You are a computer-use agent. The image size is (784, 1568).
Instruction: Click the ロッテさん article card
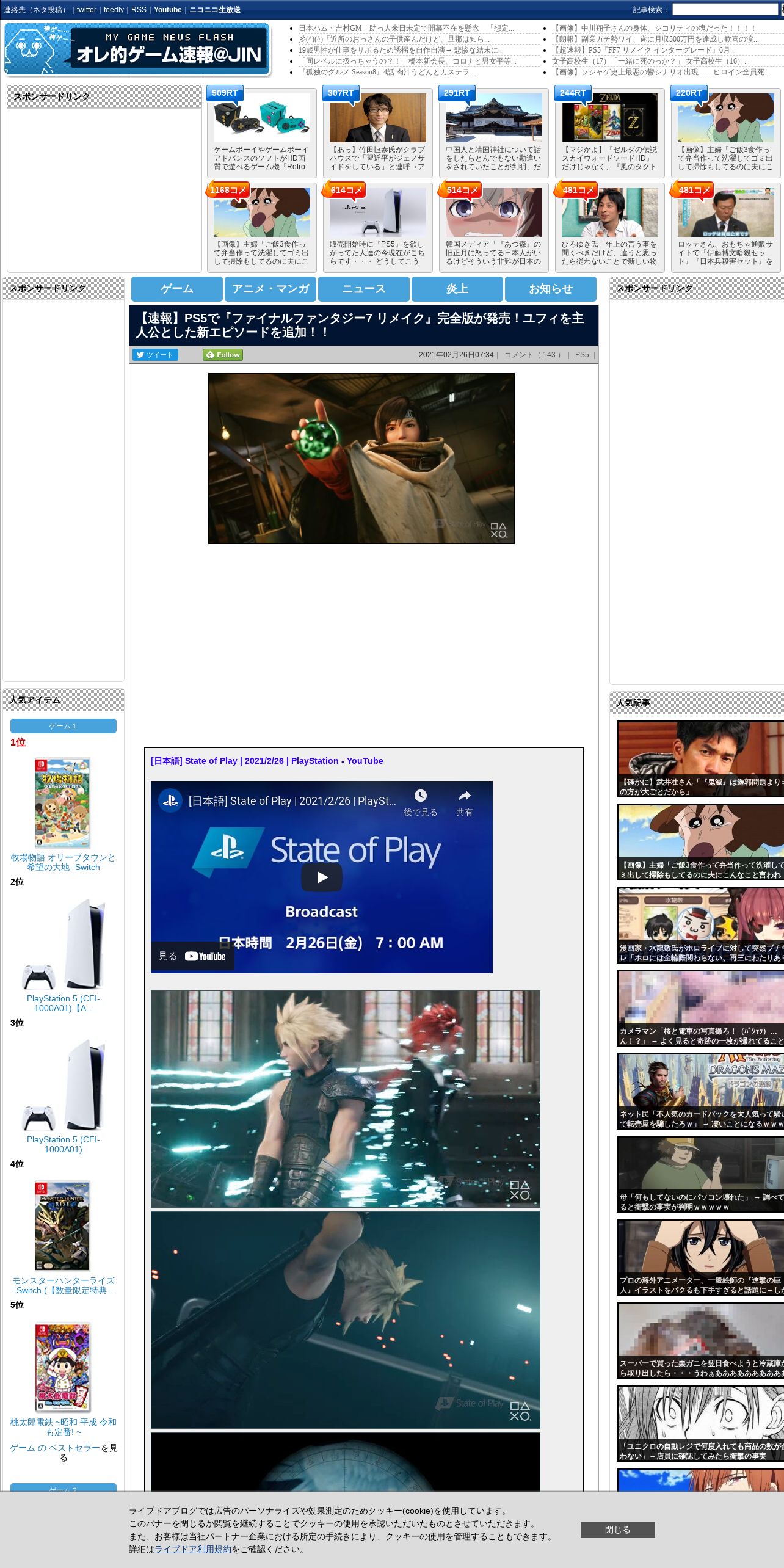coord(726,227)
